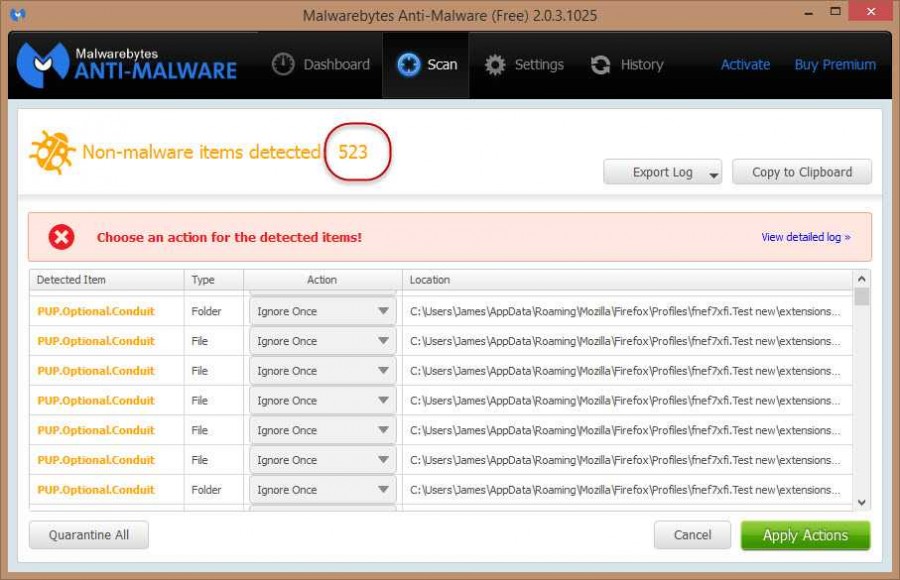Click the Export Log button
The height and width of the screenshot is (580, 900).
point(662,172)
